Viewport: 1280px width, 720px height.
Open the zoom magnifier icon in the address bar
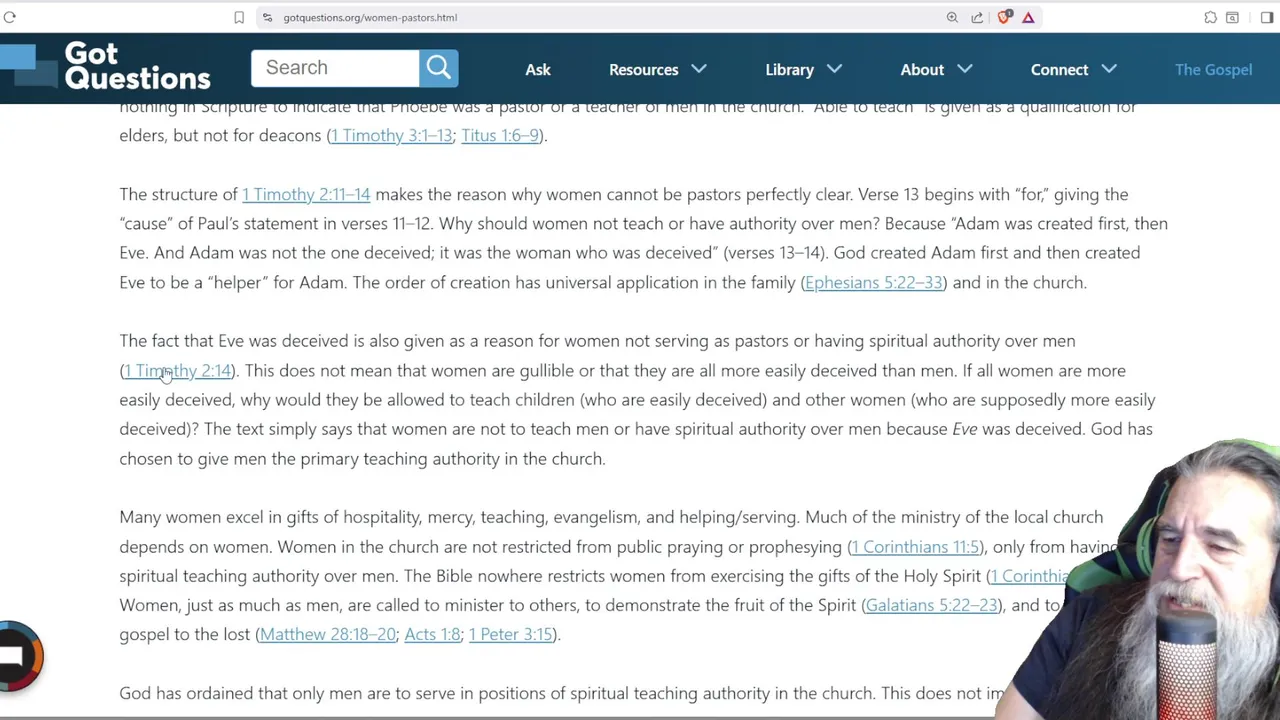click(x=952, y=17)
